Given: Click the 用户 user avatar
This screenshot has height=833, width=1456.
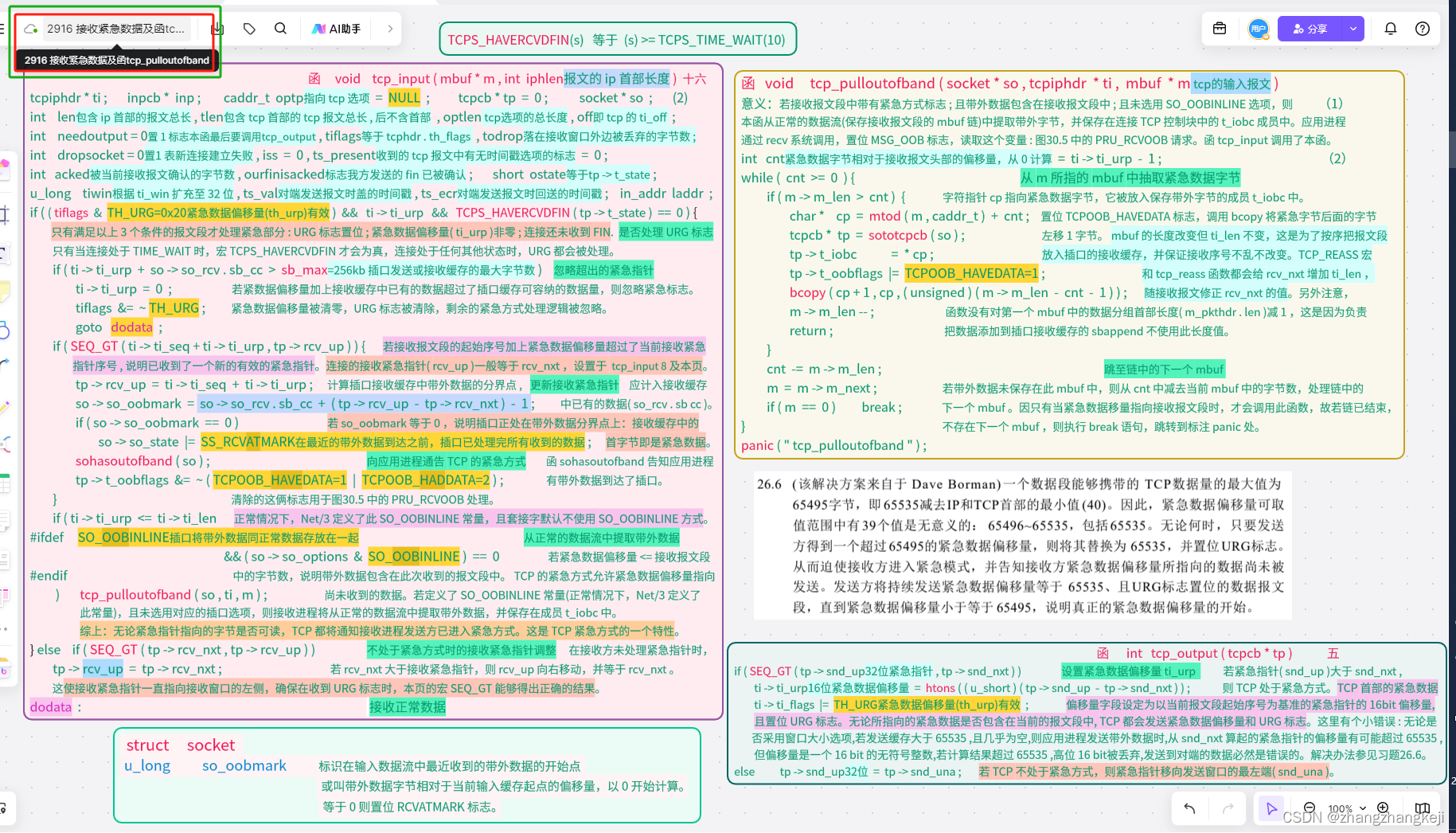Looking at the screenshot, I should [x=1258, y=29].
